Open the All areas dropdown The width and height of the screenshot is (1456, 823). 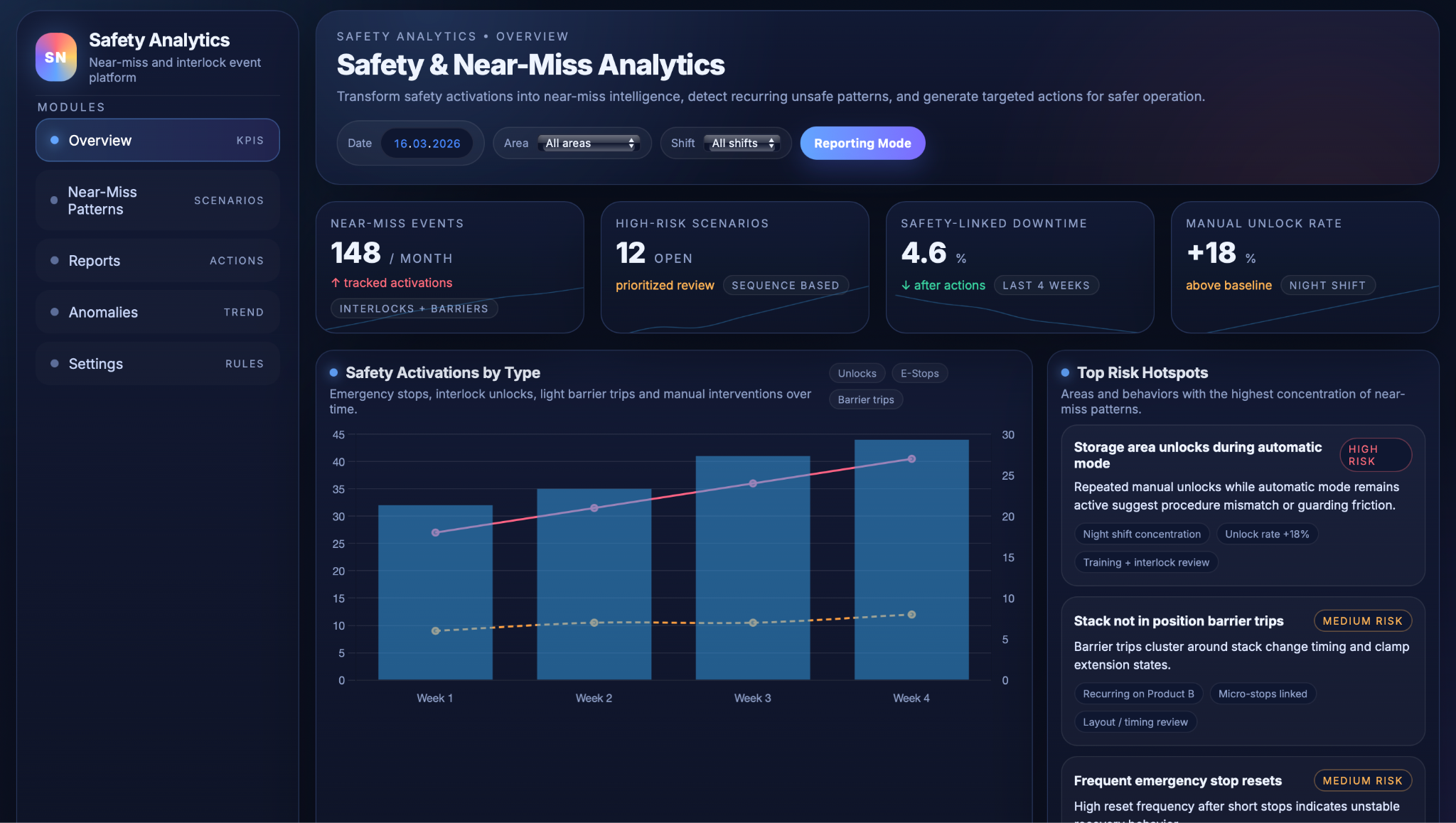(x=589, y=144)
